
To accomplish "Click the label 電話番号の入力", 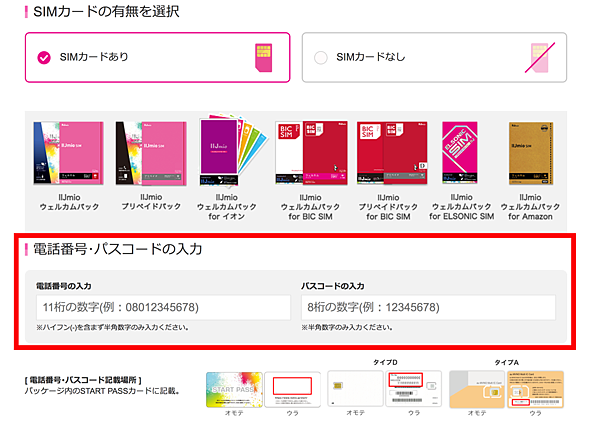I will coord(64,286).
